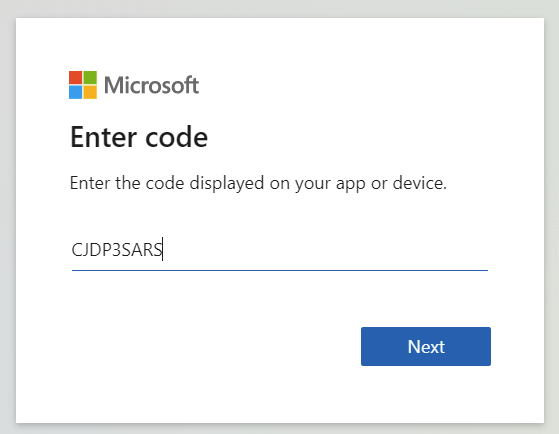Click the "Next" label text on the button
The height and width of the screenshot is (434, 559).
click(x=426, y=347)
